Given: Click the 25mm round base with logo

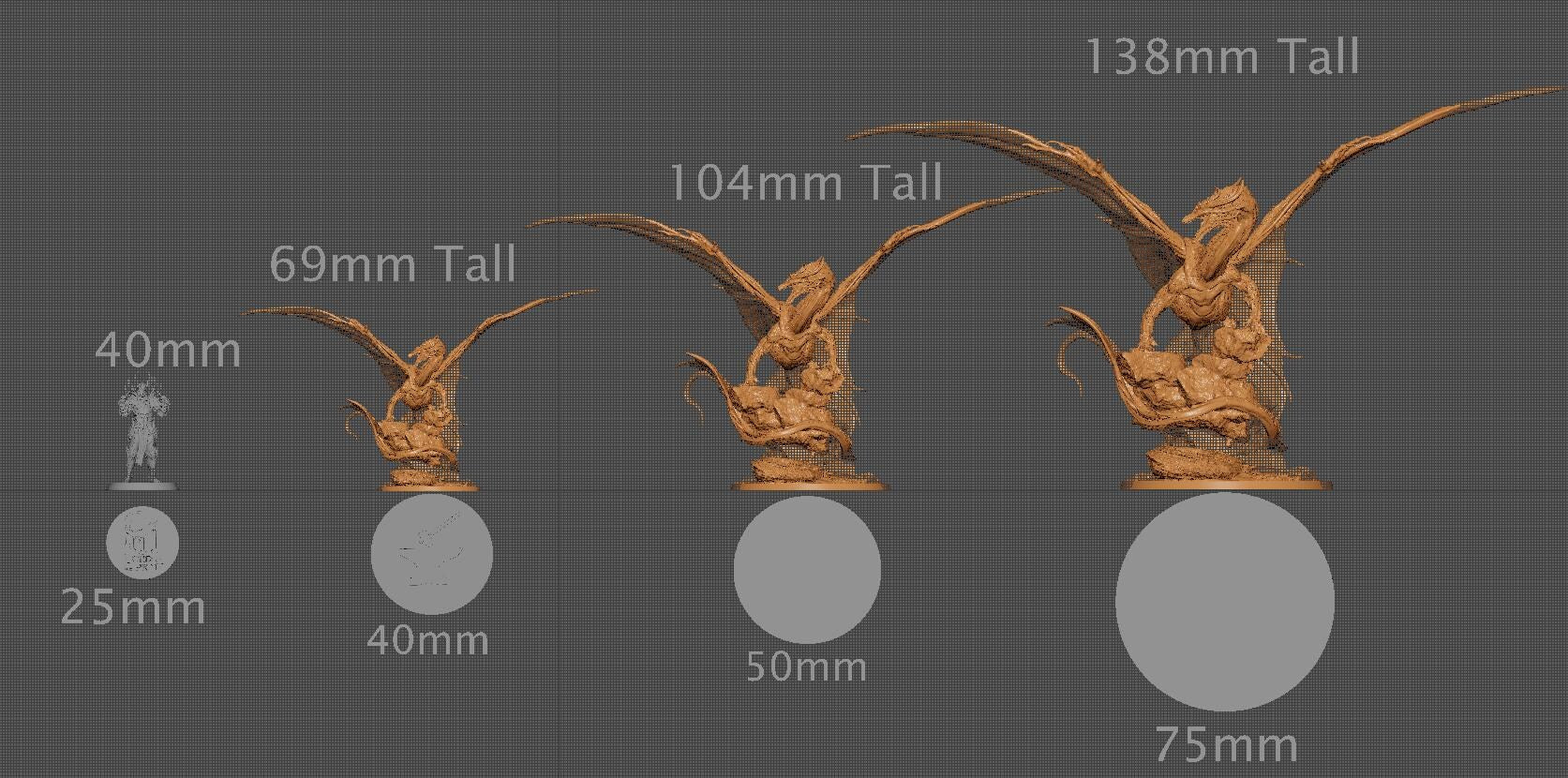Looking at the screenshot, I should click(142, 542).
